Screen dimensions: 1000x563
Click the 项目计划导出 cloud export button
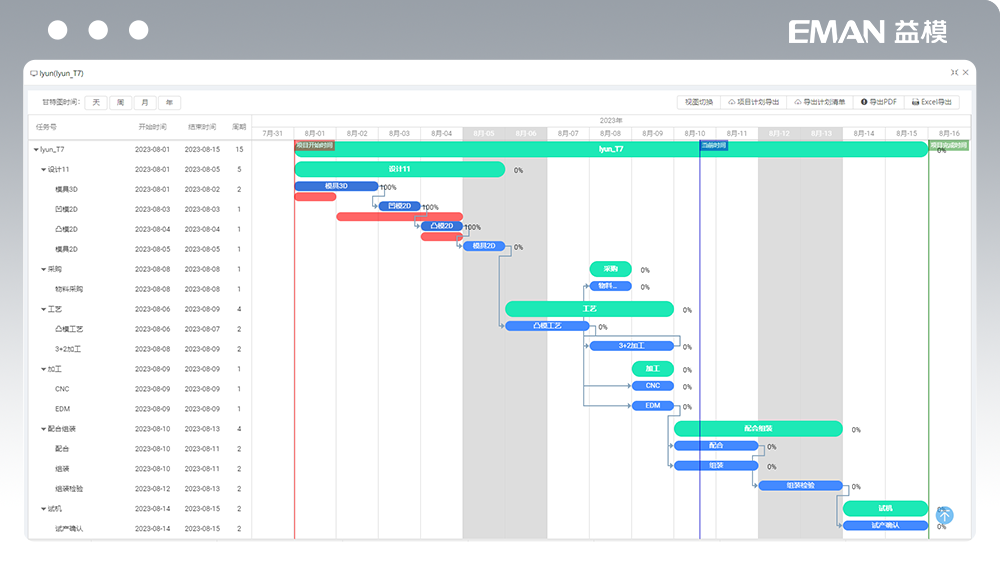coord(753,102)
